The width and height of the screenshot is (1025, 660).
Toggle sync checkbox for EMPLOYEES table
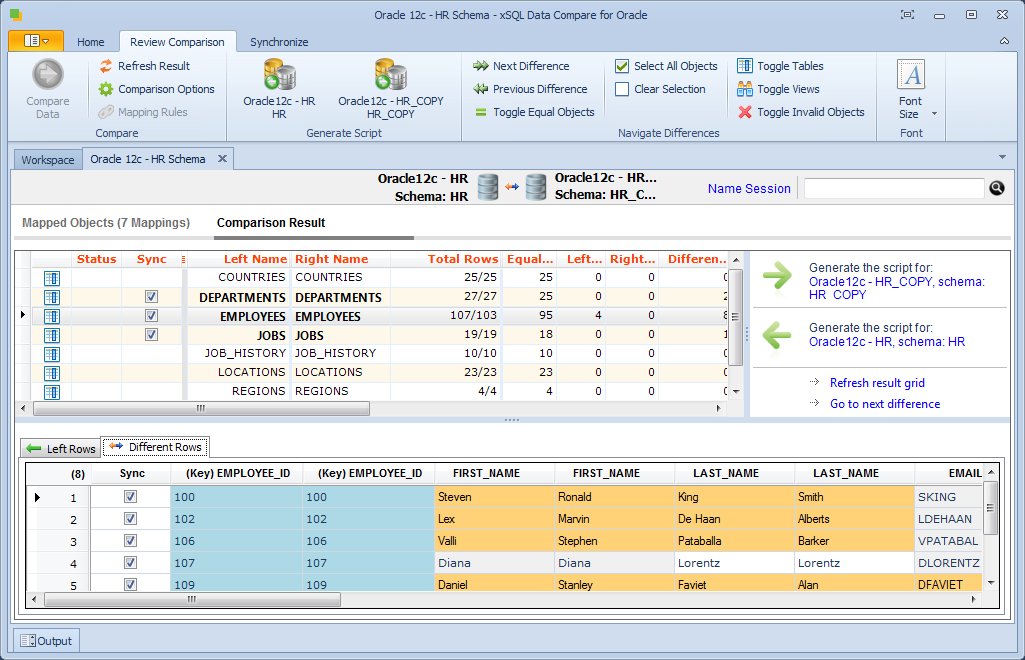(x=151, y=316)
